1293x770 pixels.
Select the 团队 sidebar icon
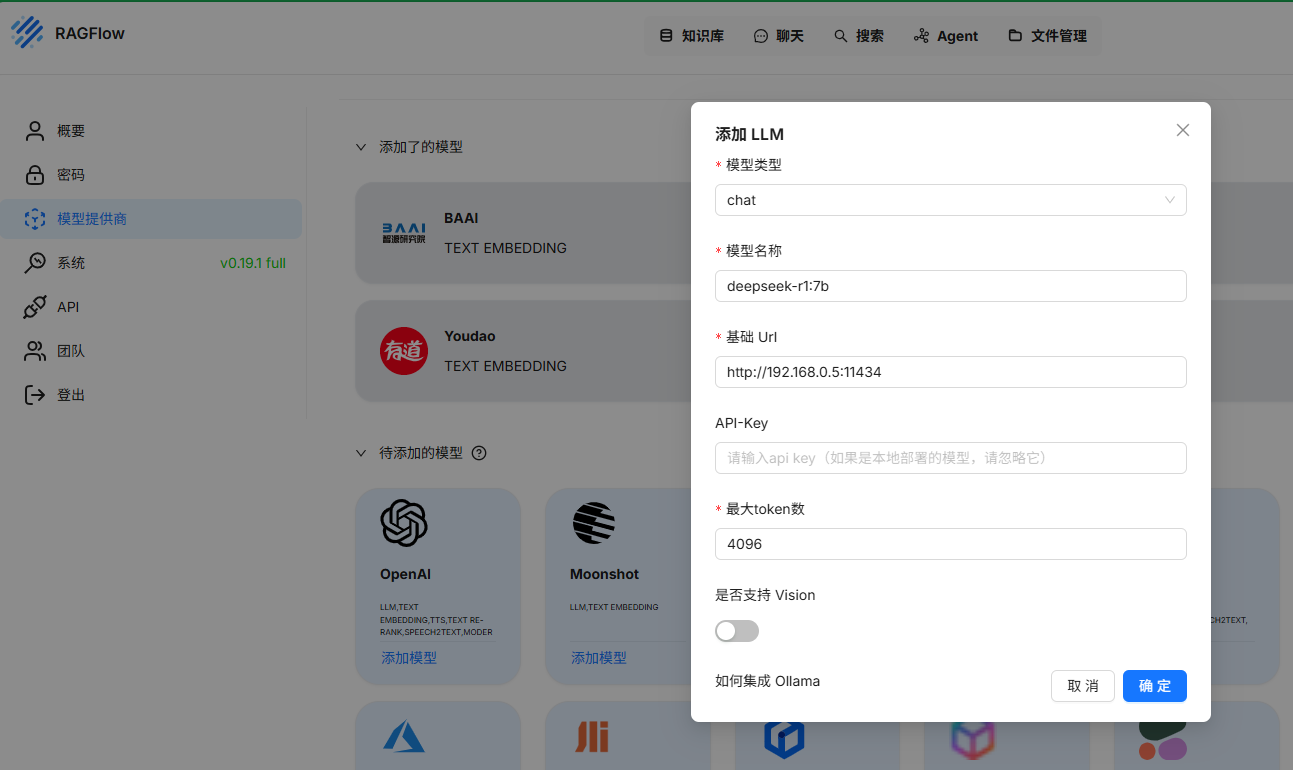point(35,350)
